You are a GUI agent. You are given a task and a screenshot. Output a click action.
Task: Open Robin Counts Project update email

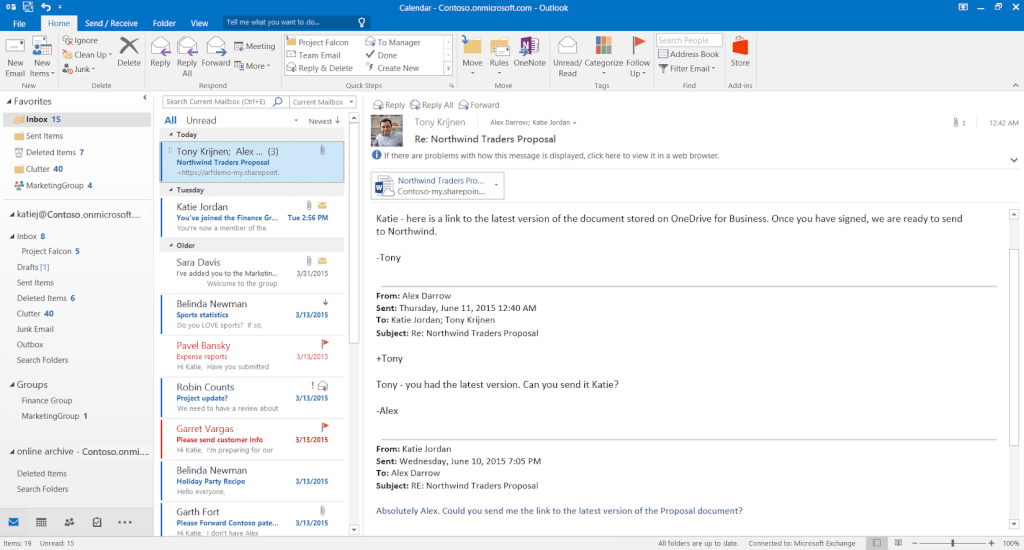tap(252, 397)
